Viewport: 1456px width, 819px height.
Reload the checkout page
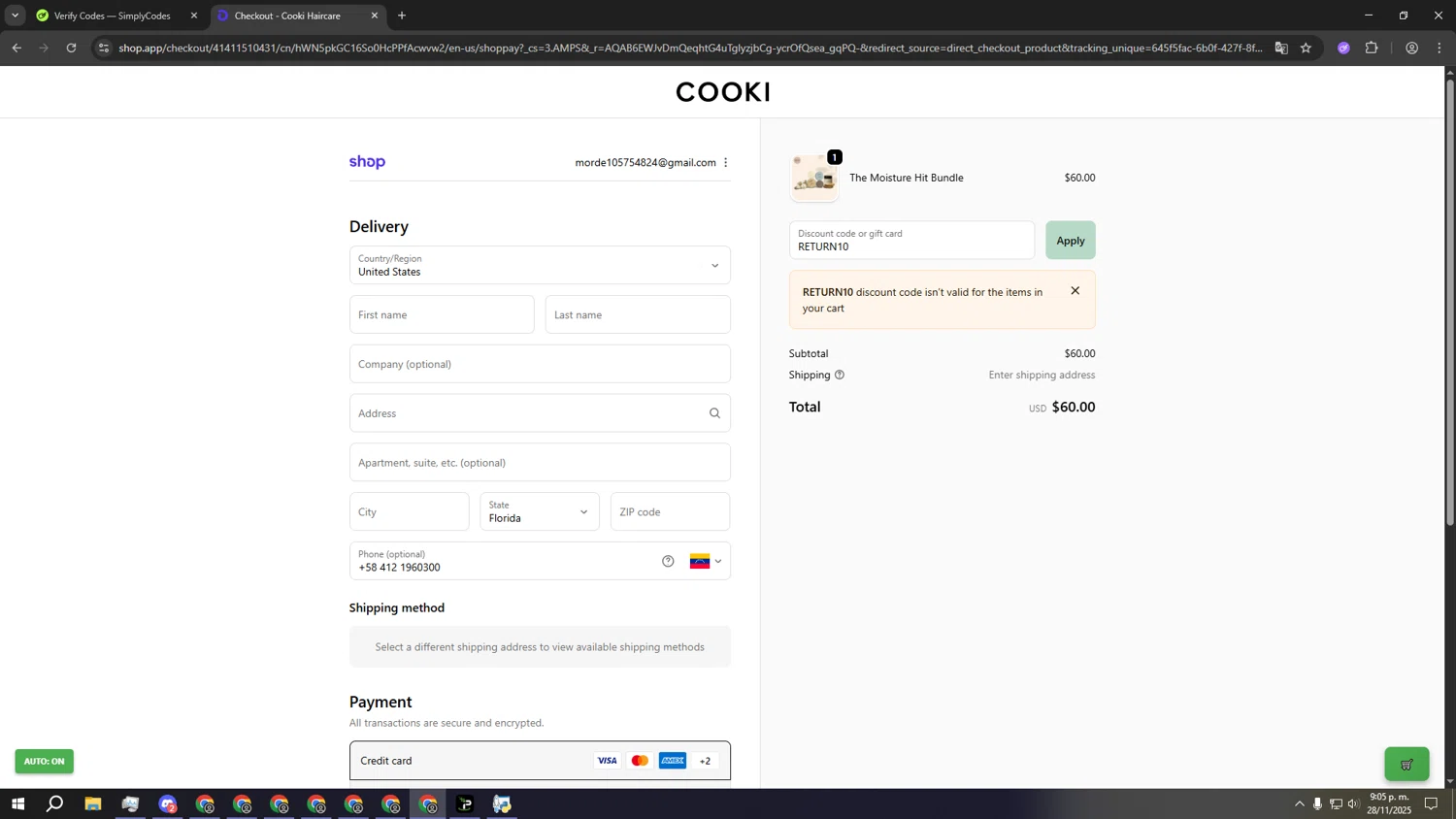tap(71, 48)
